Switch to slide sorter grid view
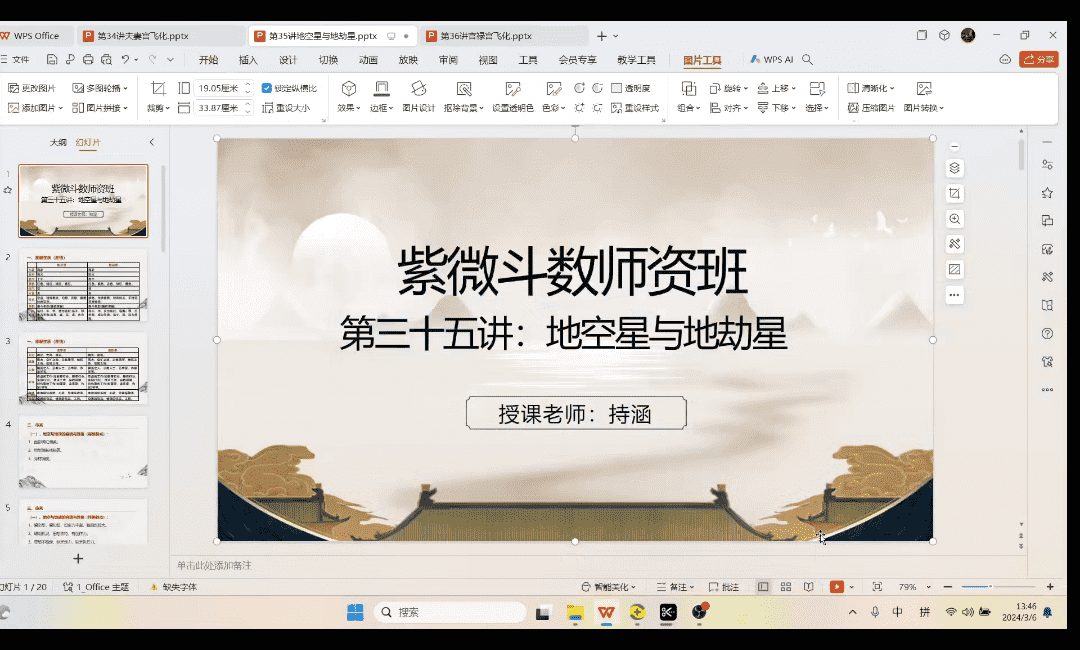This screenshot has width=1080, height=650. coord(785,587)
